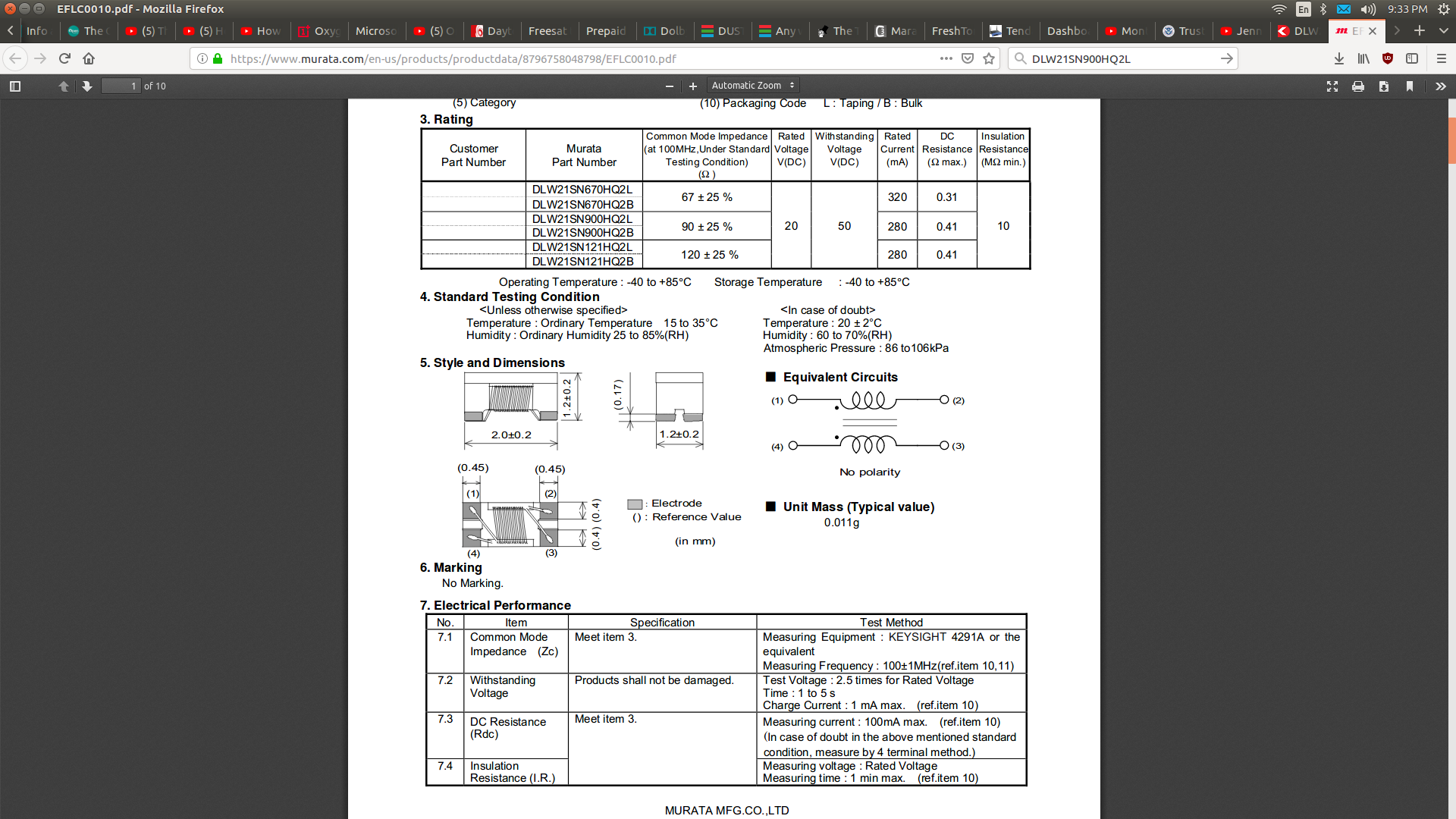Open the sound volume indicator

click(1368, 9)
